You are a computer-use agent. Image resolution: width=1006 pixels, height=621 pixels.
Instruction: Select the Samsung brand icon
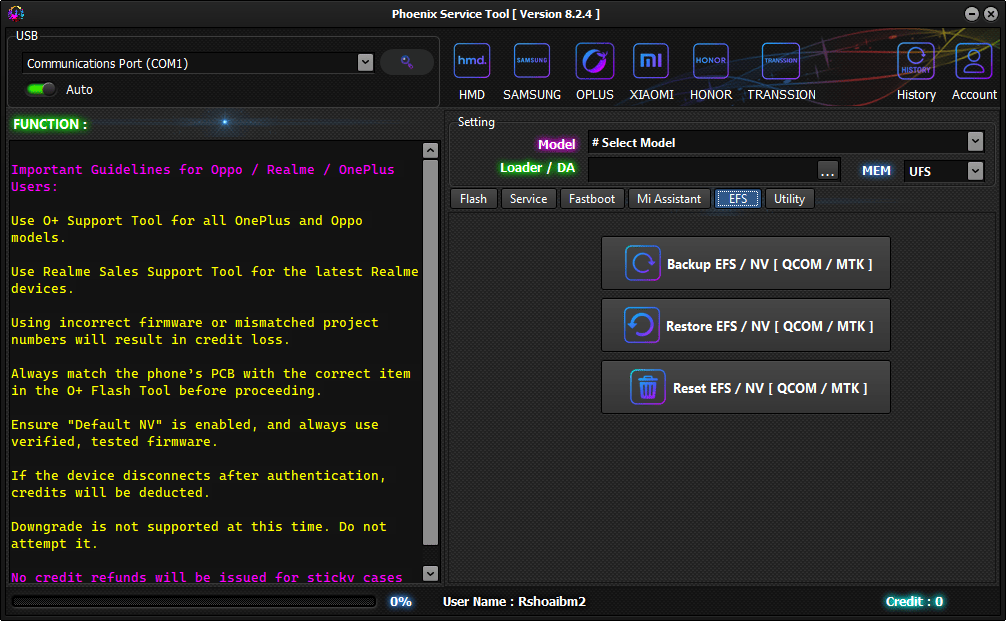[532, 62]
